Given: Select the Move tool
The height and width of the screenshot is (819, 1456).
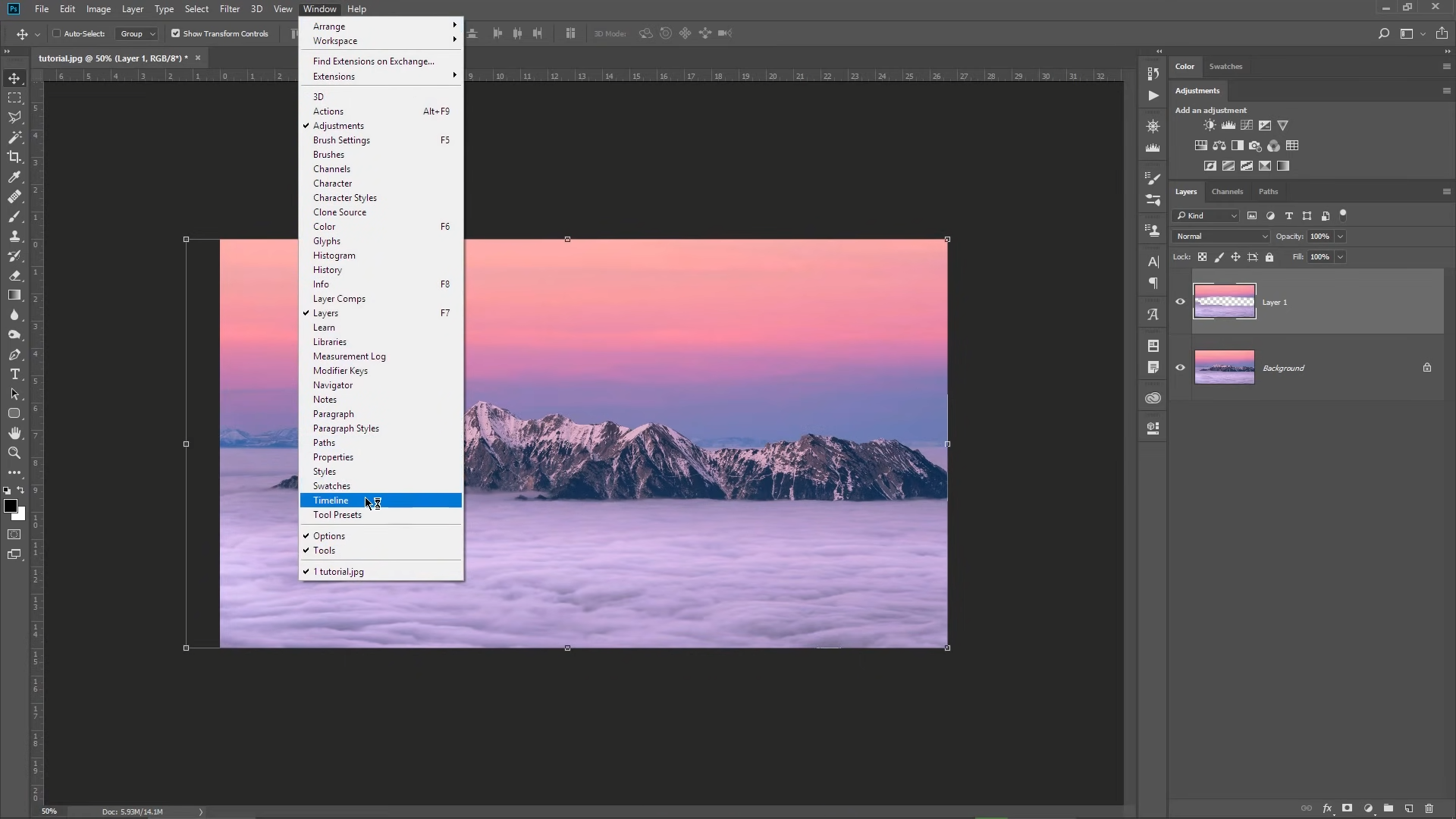Looking at the screenshot, I should [14, 78].
